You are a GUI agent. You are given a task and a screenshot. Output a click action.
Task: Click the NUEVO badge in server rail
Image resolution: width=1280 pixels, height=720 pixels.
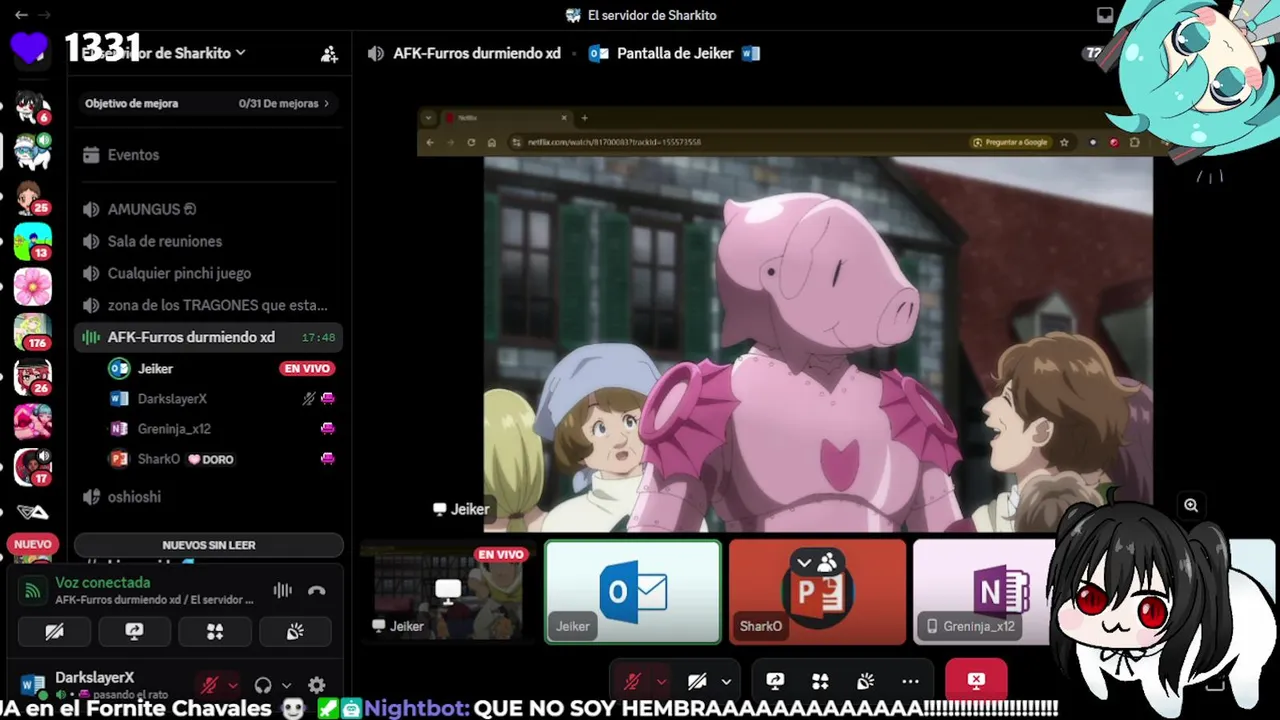32,544
